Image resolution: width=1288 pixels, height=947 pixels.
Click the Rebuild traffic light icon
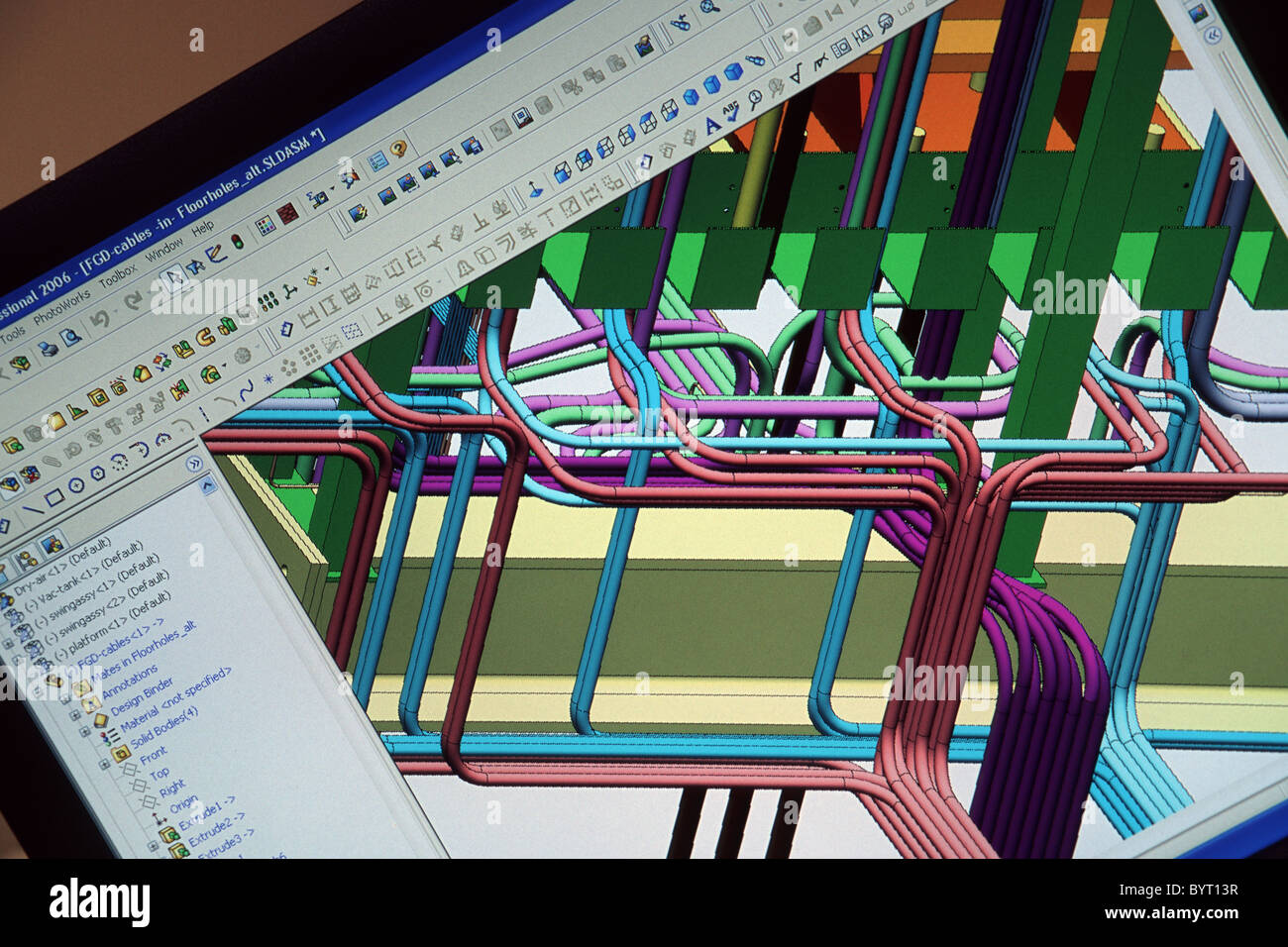point(237,241)
